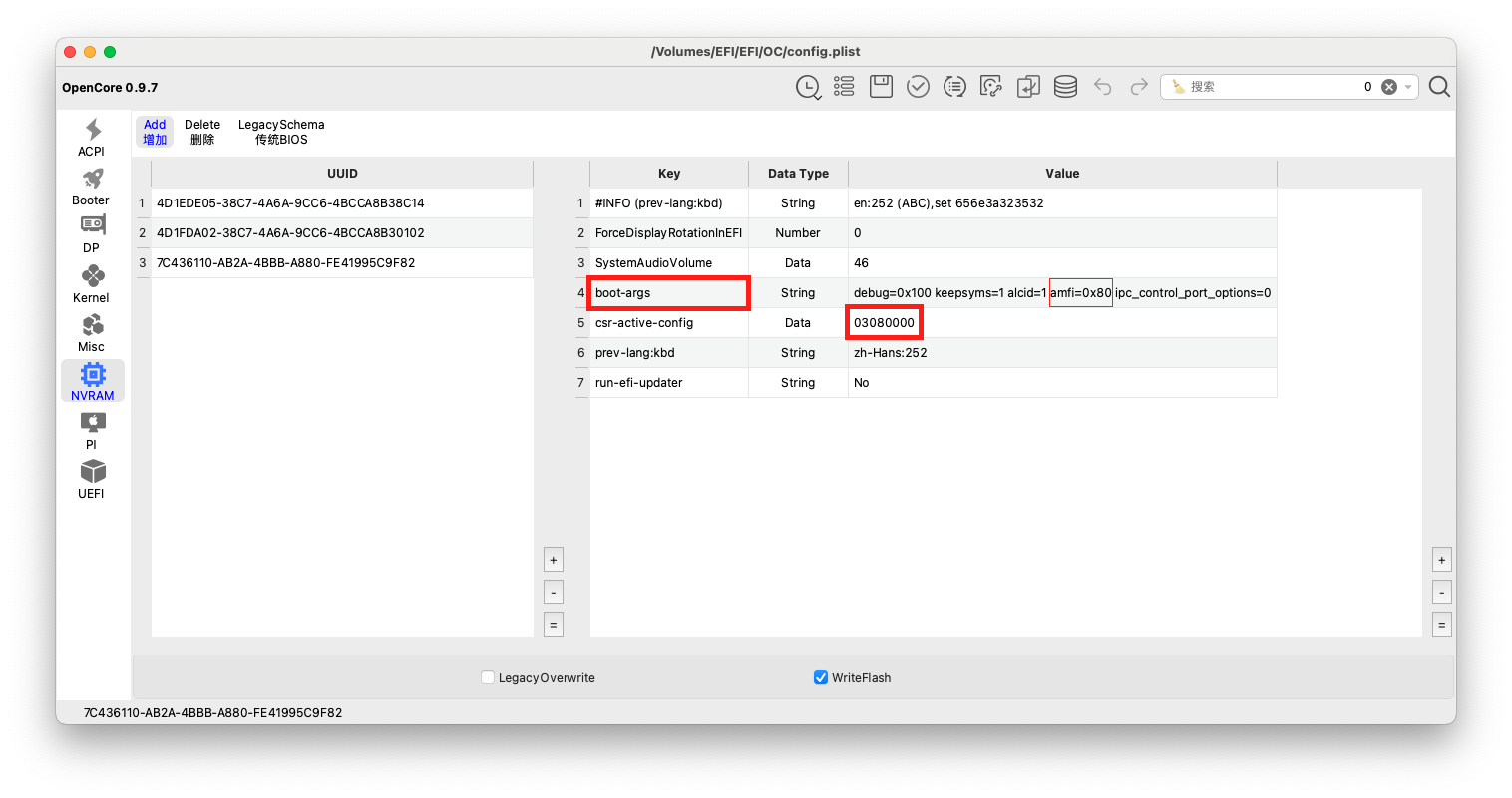This screenshot has width=1512, height=798.
Task: Enable the LegacyOverwrite checkbox
Action: point(488,677)
